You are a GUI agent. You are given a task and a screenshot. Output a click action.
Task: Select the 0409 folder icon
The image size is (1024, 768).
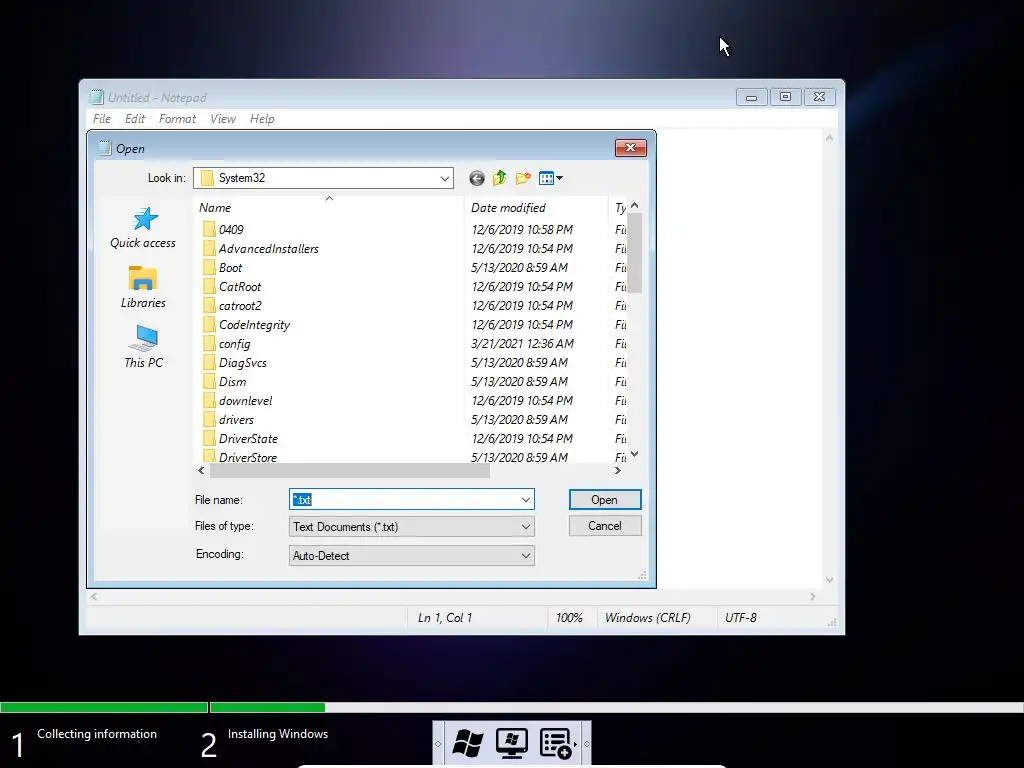pos(209,229)
